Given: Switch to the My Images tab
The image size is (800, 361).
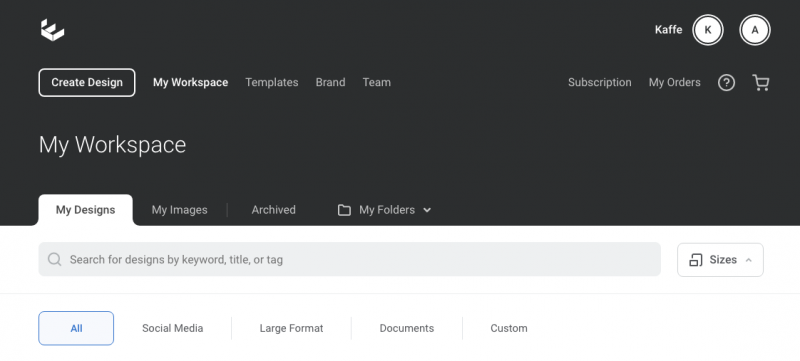Looking at the screenshot, I should (x=180, y=210).
